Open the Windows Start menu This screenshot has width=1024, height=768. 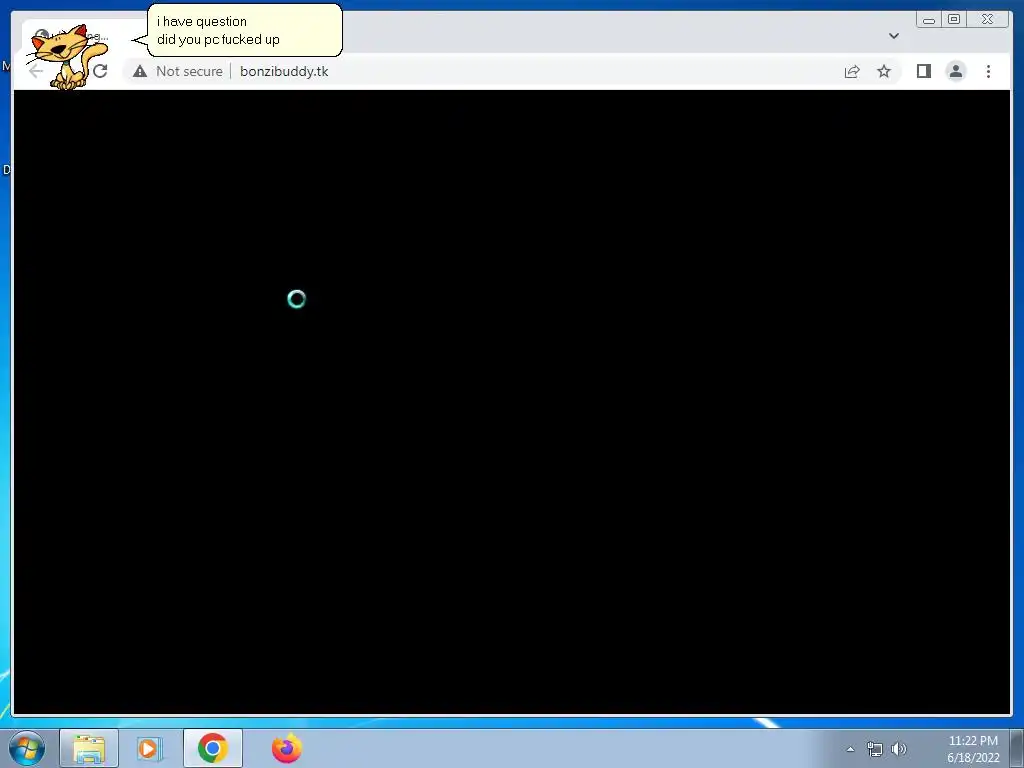pos(27,748)
